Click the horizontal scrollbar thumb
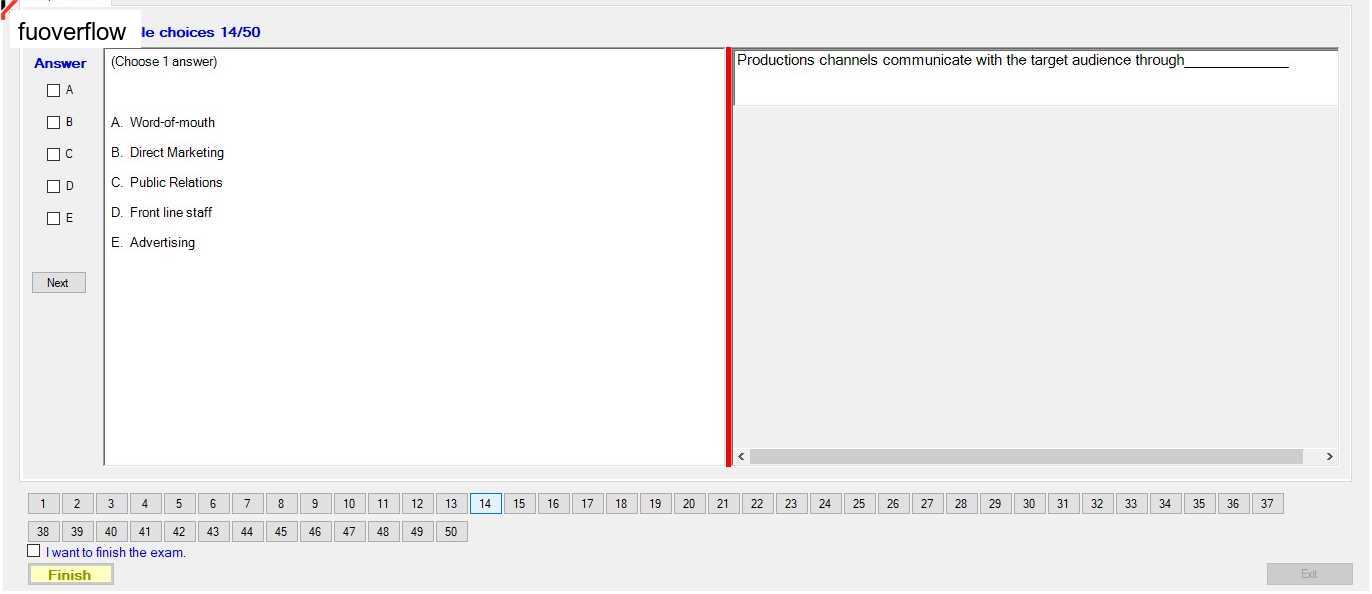 (1026, 457)
